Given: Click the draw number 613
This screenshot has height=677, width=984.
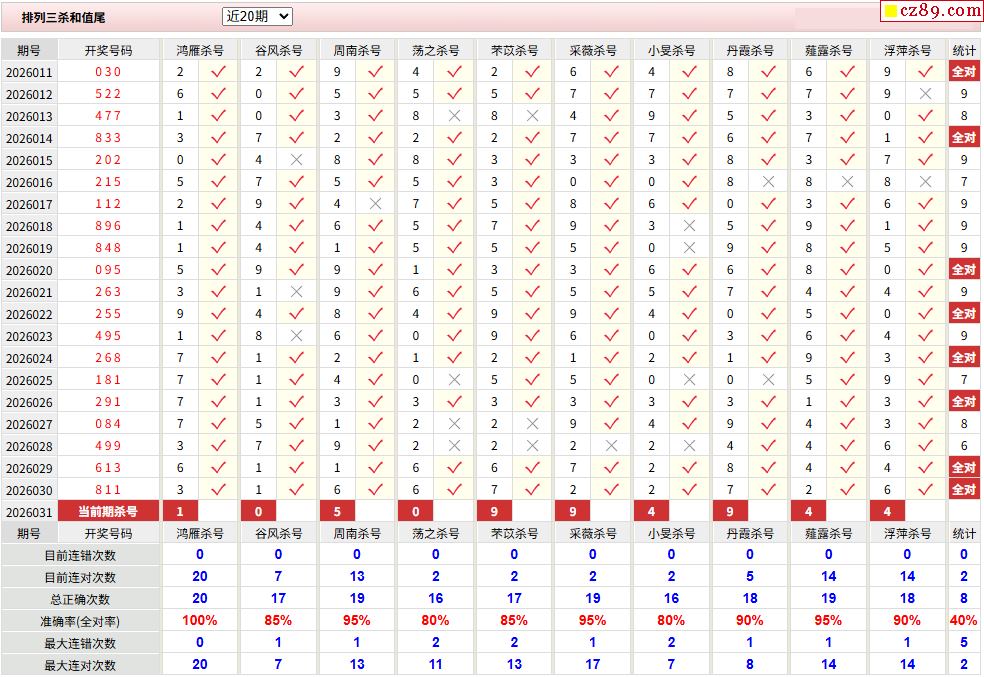Looking at the screenshot, I should coord(108,468).
